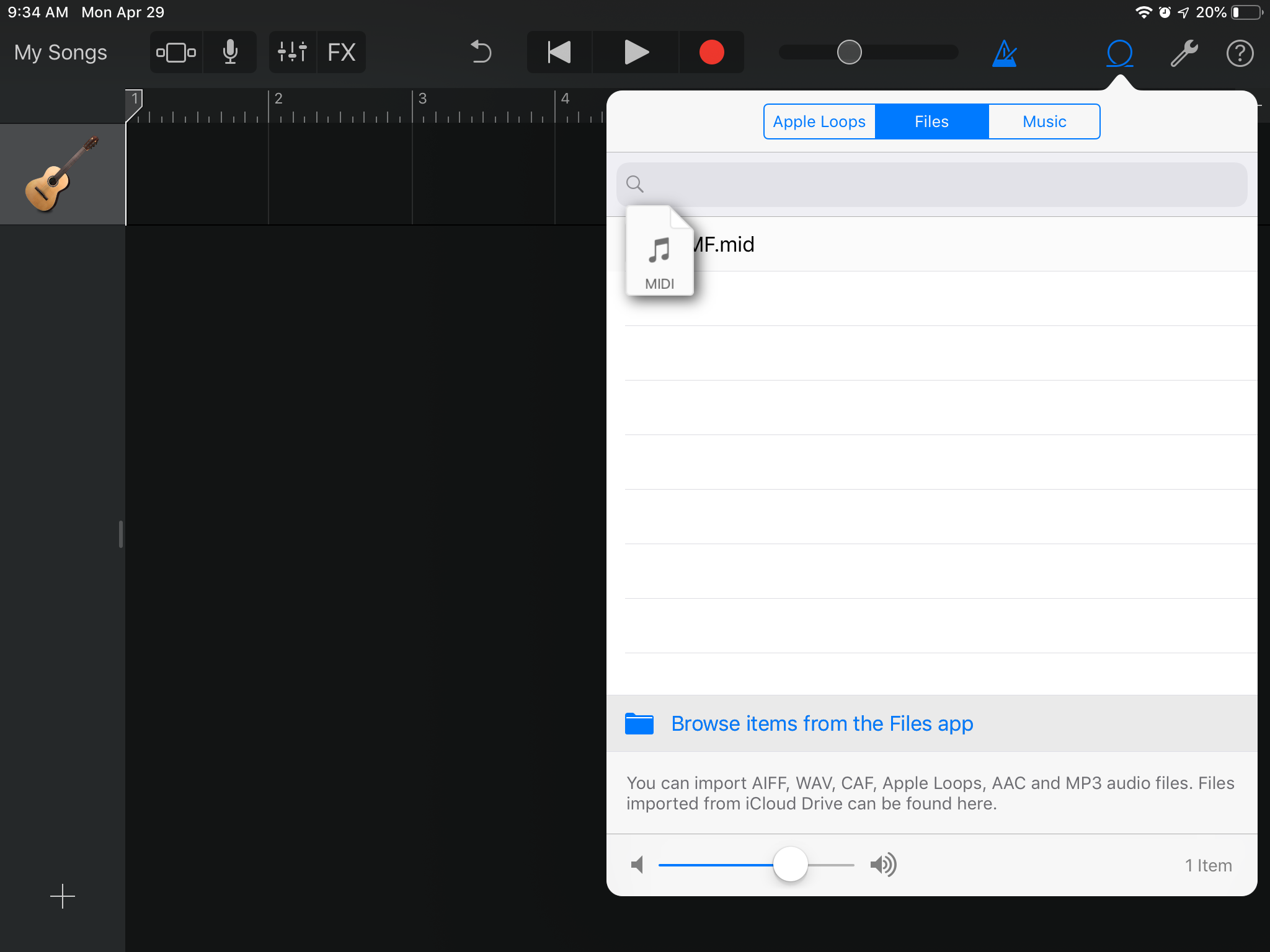Tap the microphone instrument button

pyautogui.click(x=230, y=53)
